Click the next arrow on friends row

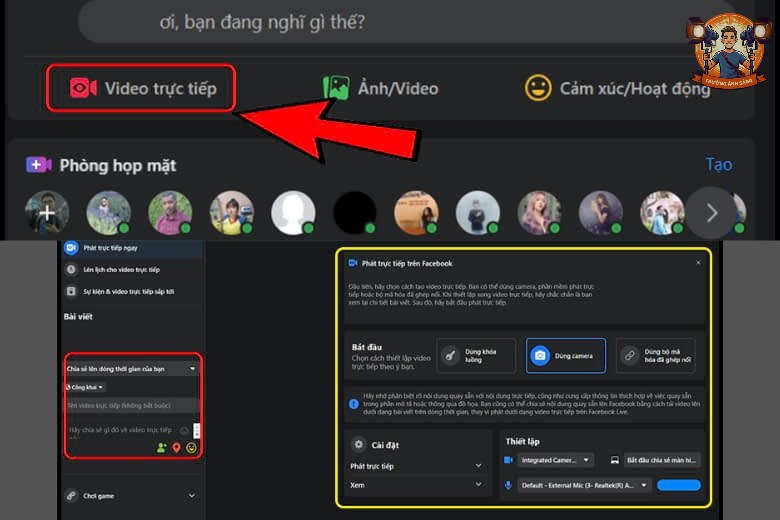pyautogui.click(x=711, y=213)
